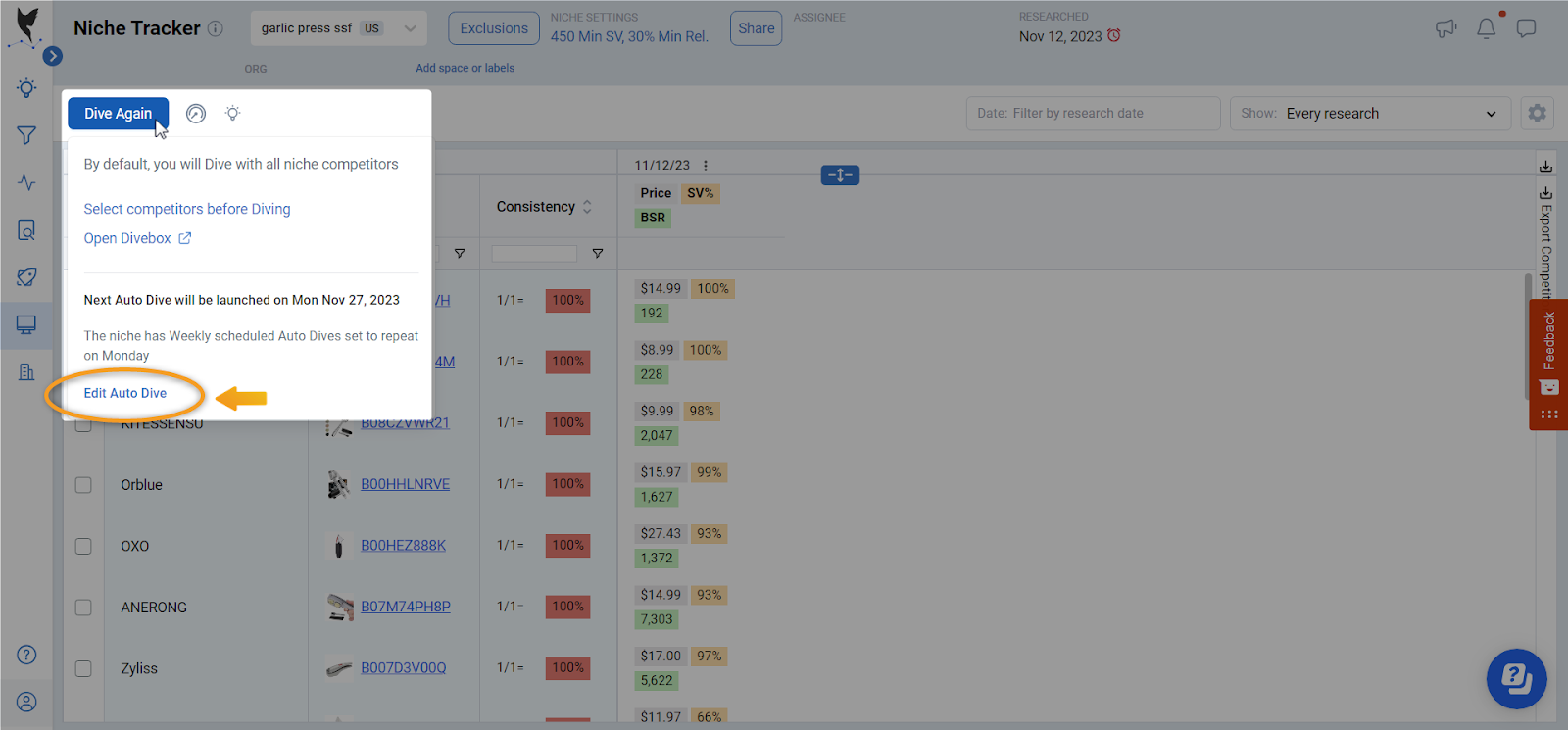1568x730 pixels.
Task: Open the table settings gear icon
Action: pos(1537,114)
